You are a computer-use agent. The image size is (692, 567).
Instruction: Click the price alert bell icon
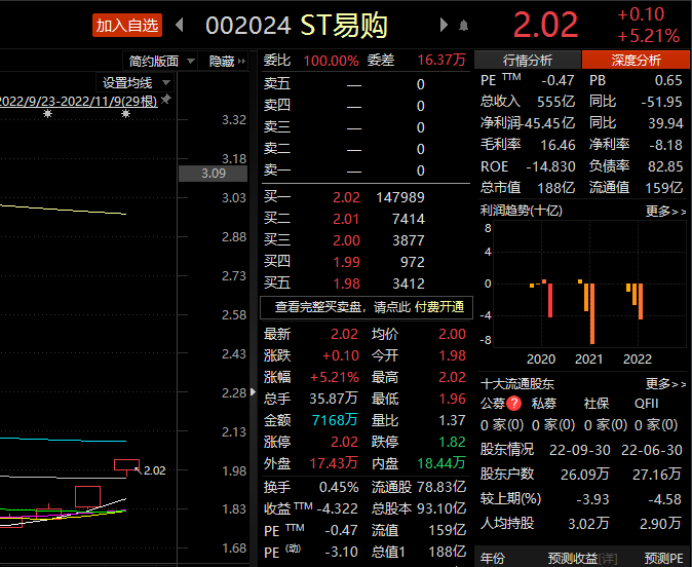coord(463,25)
